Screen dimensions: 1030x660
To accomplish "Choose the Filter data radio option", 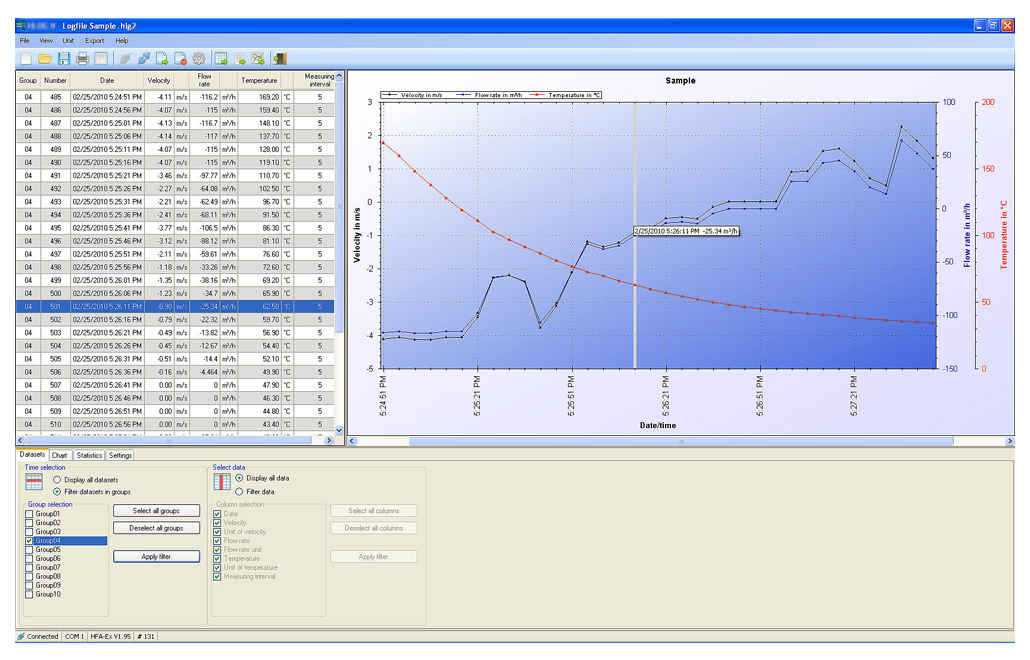I will point(238,491).
